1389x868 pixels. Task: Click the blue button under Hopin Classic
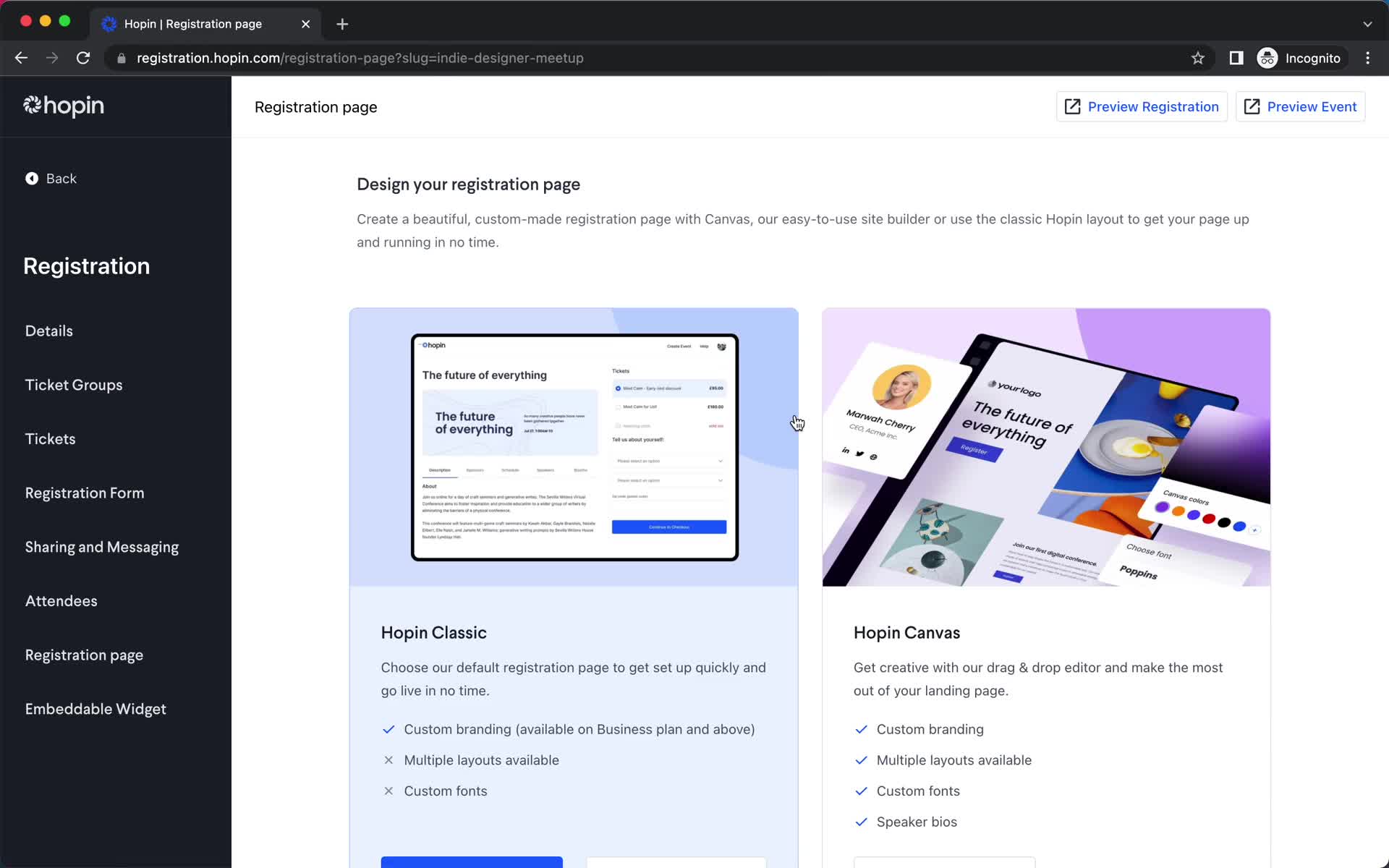point(472,862)
